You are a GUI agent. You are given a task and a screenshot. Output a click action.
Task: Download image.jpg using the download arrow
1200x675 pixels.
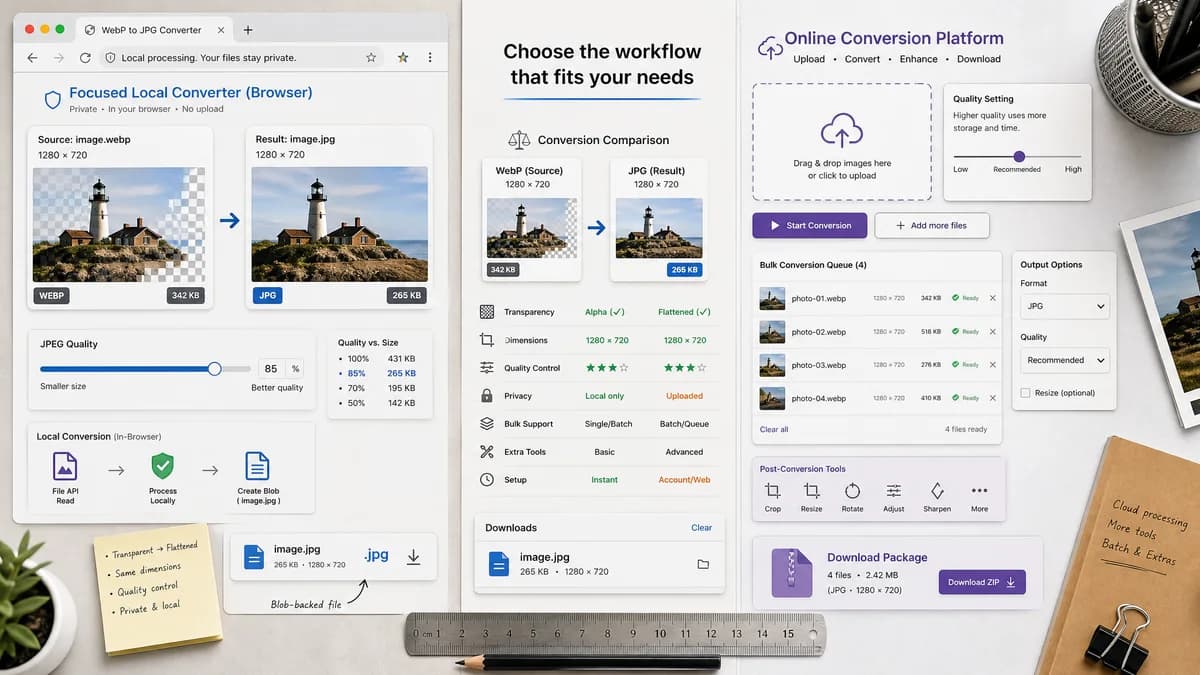tap(413, 557)
